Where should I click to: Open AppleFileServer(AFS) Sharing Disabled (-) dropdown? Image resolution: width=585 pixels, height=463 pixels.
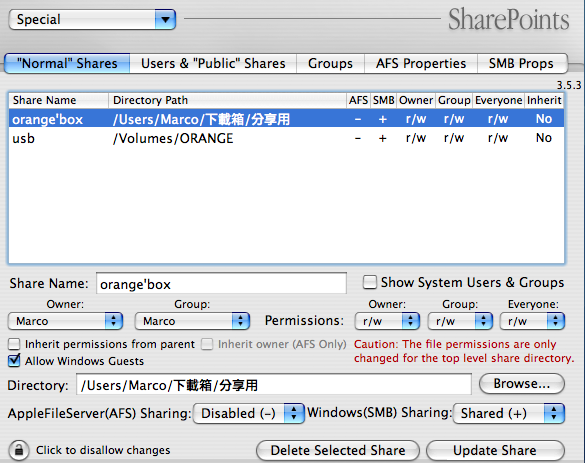[249, 413]
